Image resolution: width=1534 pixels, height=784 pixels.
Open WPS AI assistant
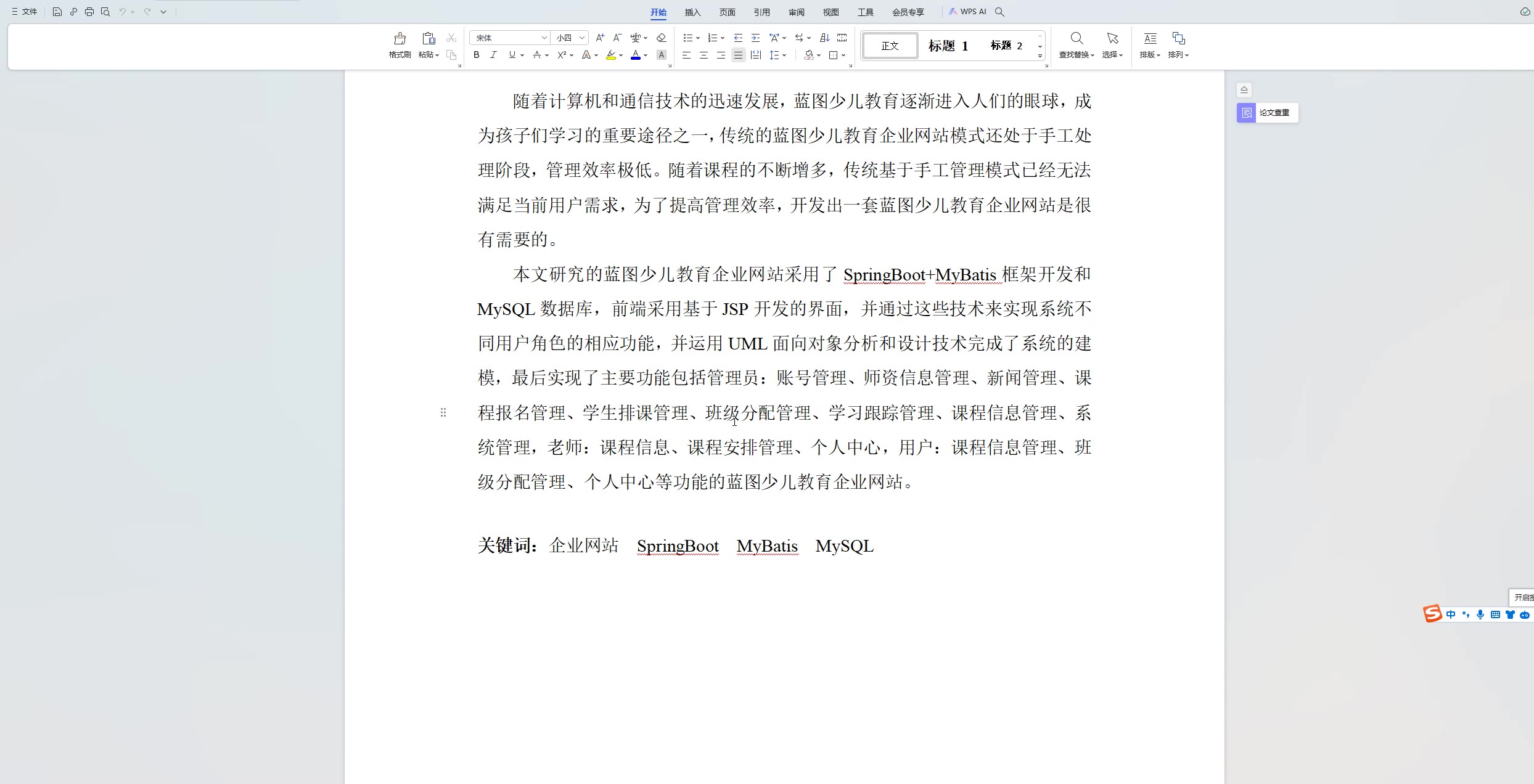pyautogui.click(x=967, y=12)
